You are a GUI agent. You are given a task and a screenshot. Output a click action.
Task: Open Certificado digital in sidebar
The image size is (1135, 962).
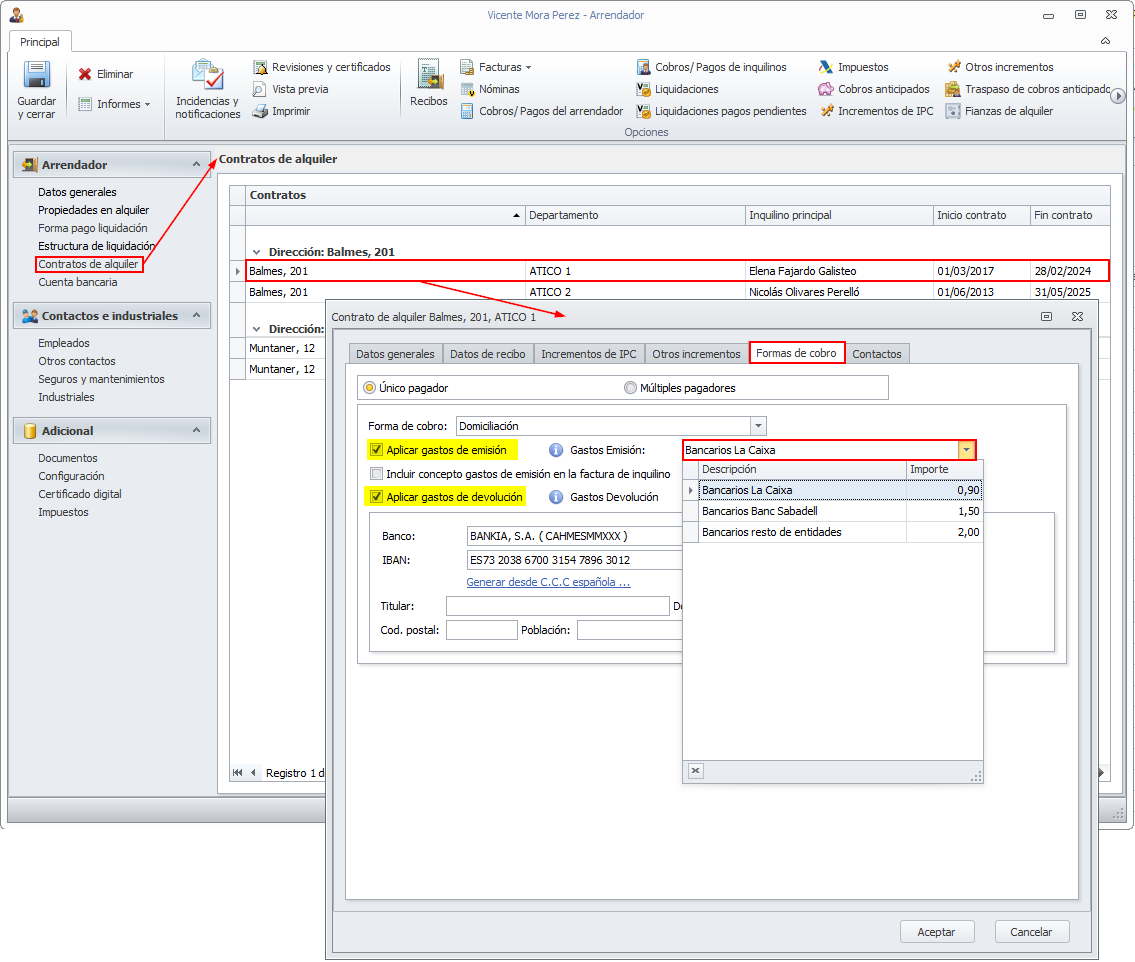(x=80, y=494)
